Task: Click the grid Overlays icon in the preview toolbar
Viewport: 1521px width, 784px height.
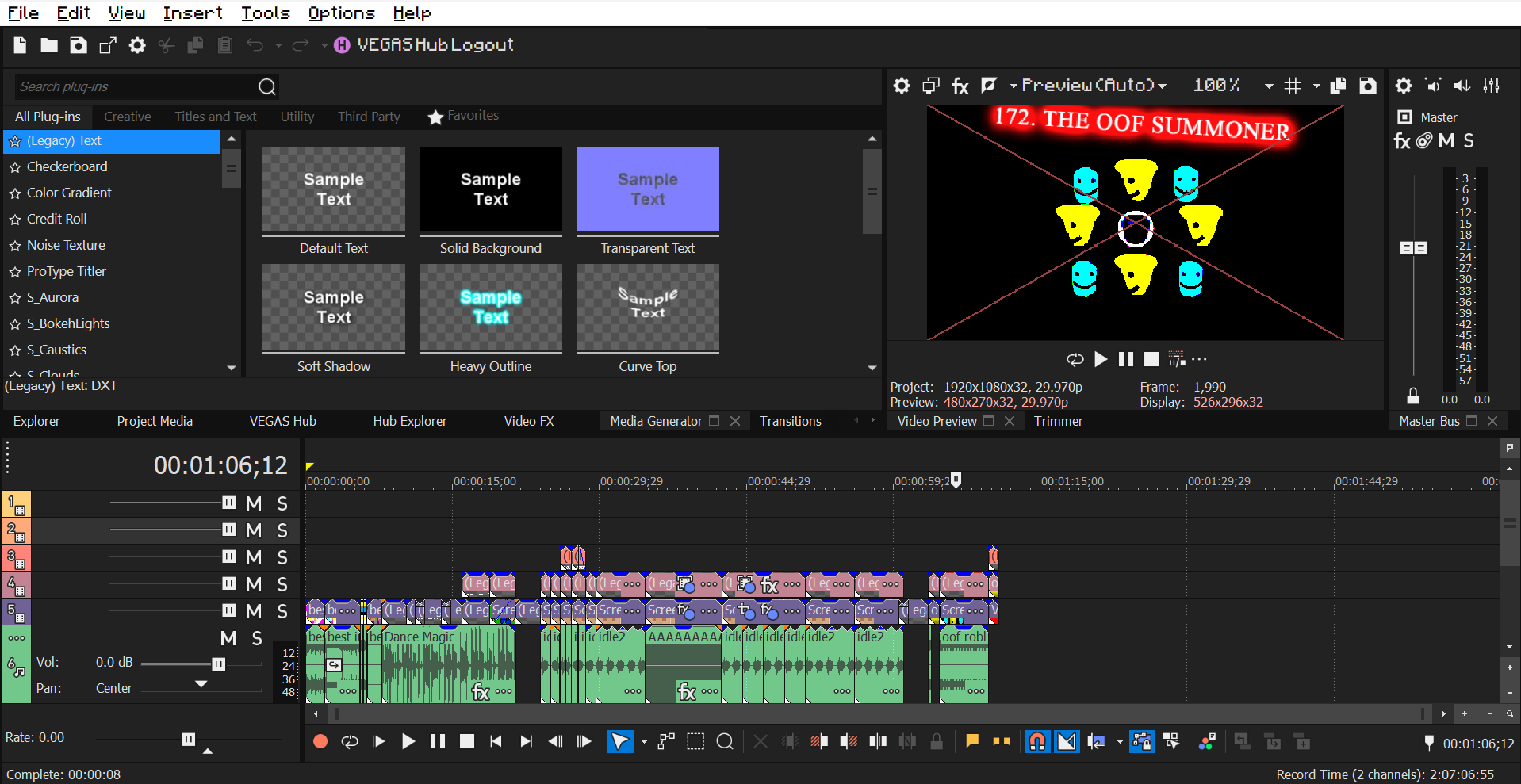Action: (x=1293, y=86)
